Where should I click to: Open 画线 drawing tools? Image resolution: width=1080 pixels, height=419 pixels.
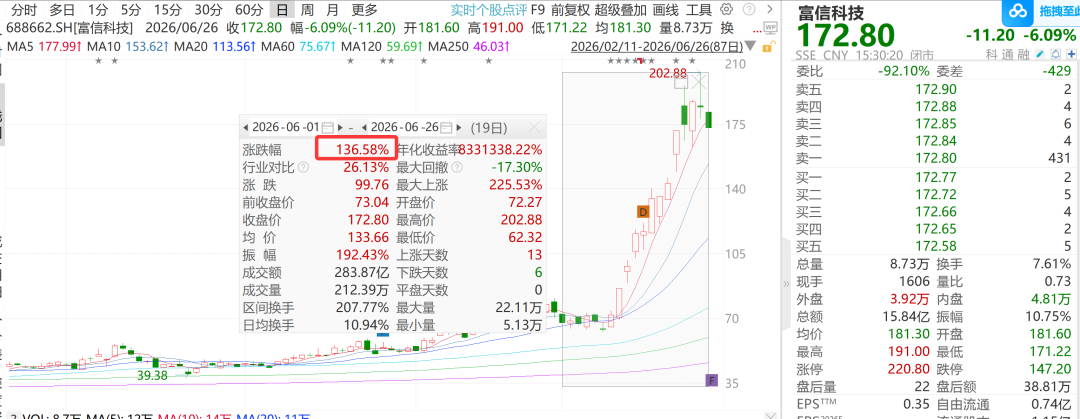tap(665, 10)
